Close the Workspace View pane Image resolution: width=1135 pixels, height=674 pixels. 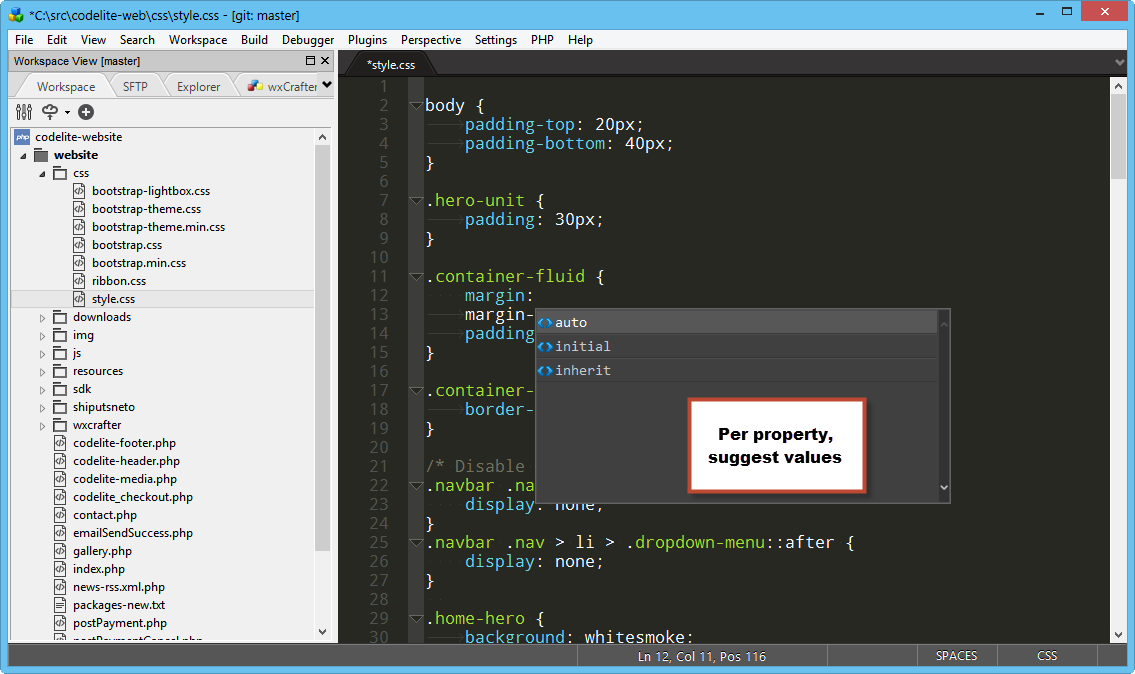tap(325, 61)
